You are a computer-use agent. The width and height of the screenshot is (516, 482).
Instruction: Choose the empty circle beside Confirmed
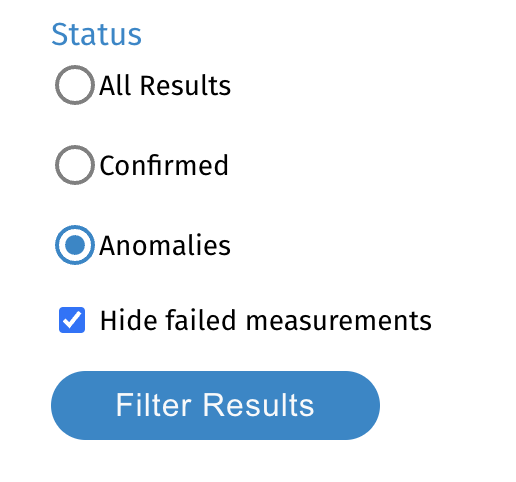click(x=75, y=165)
